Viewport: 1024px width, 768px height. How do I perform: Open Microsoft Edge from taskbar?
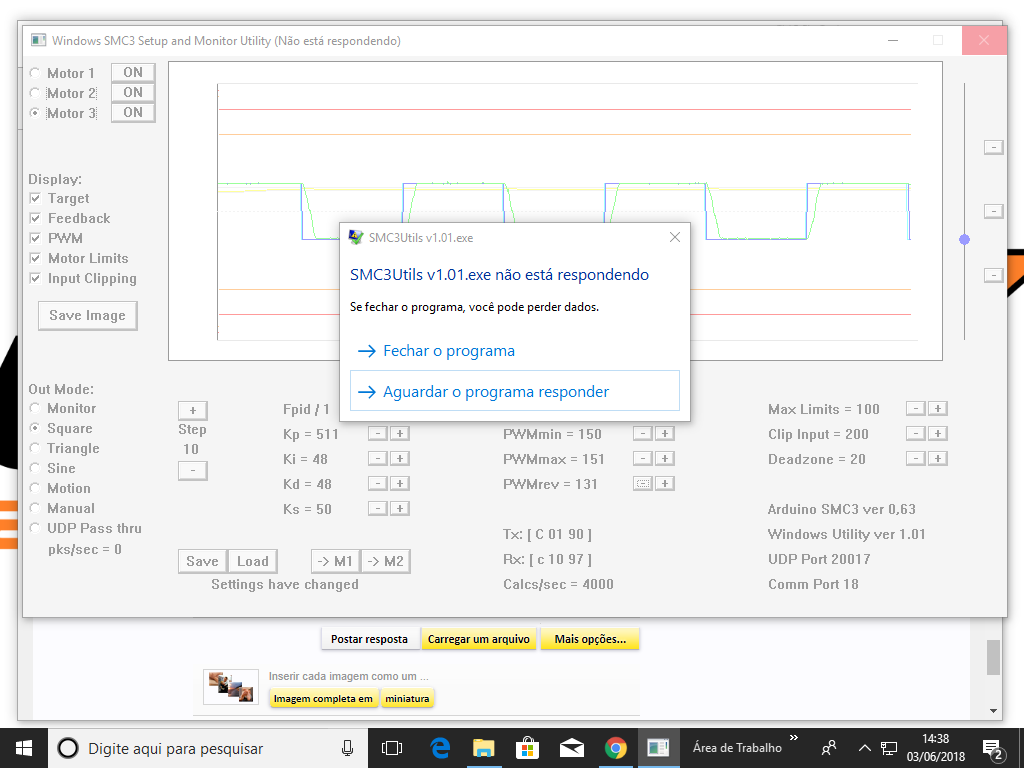440,748
